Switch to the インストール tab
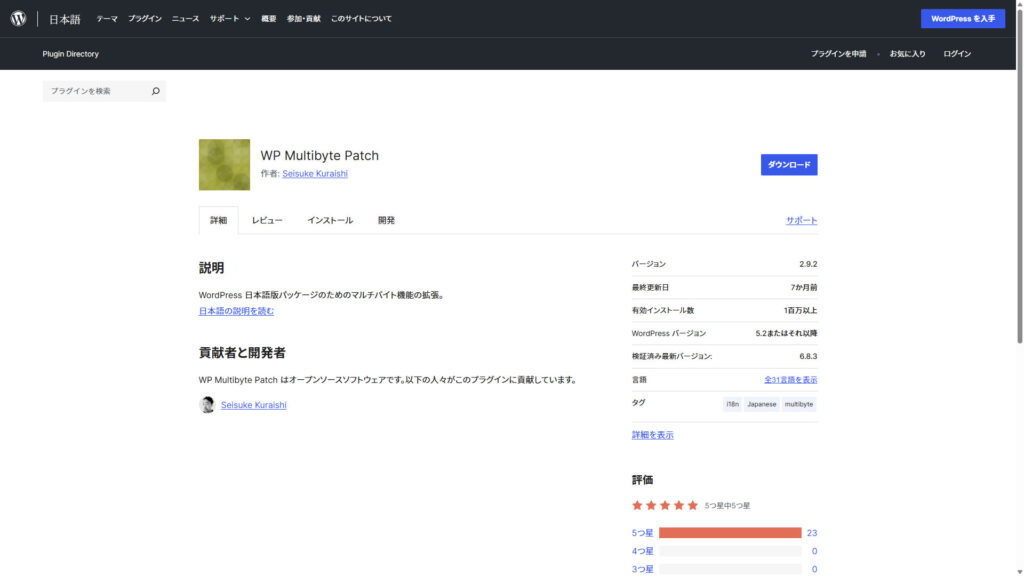Screen dimensions: 1024x576 point(330,220)
